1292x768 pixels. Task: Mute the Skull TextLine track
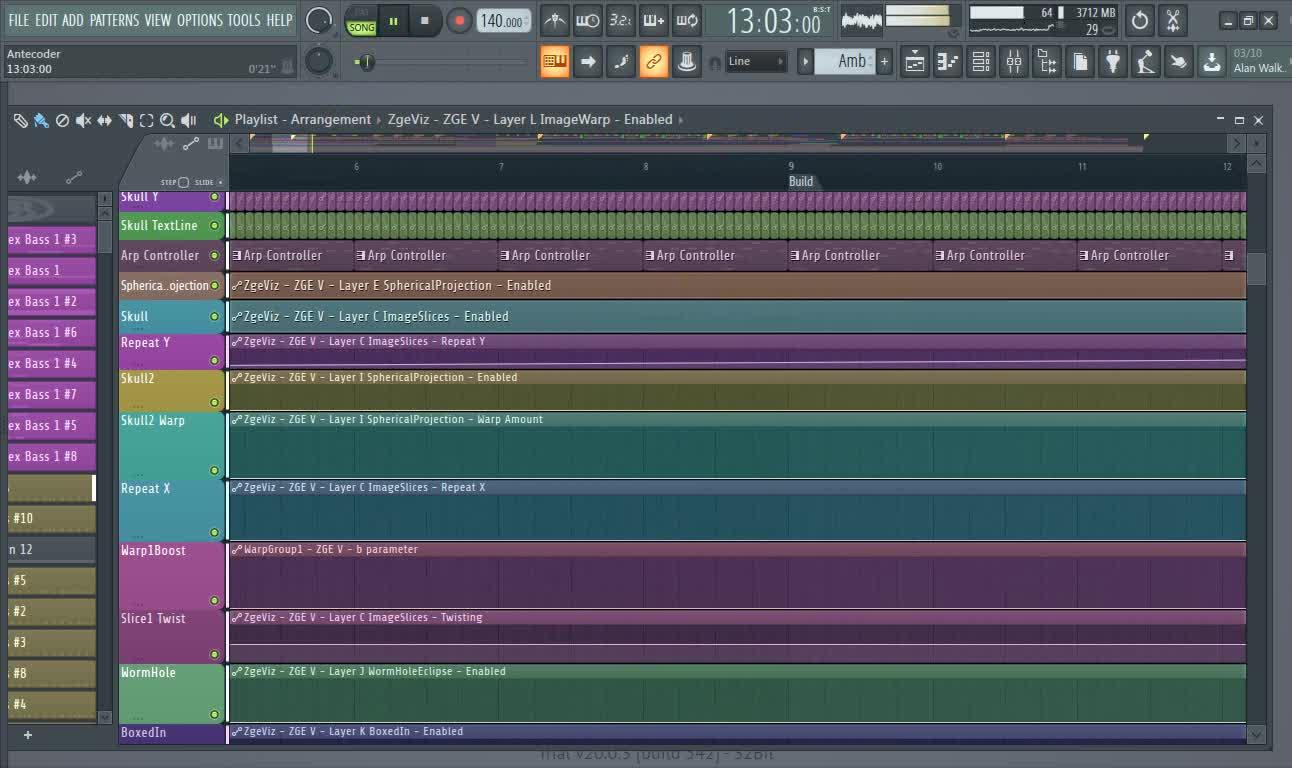click(214, 226)
